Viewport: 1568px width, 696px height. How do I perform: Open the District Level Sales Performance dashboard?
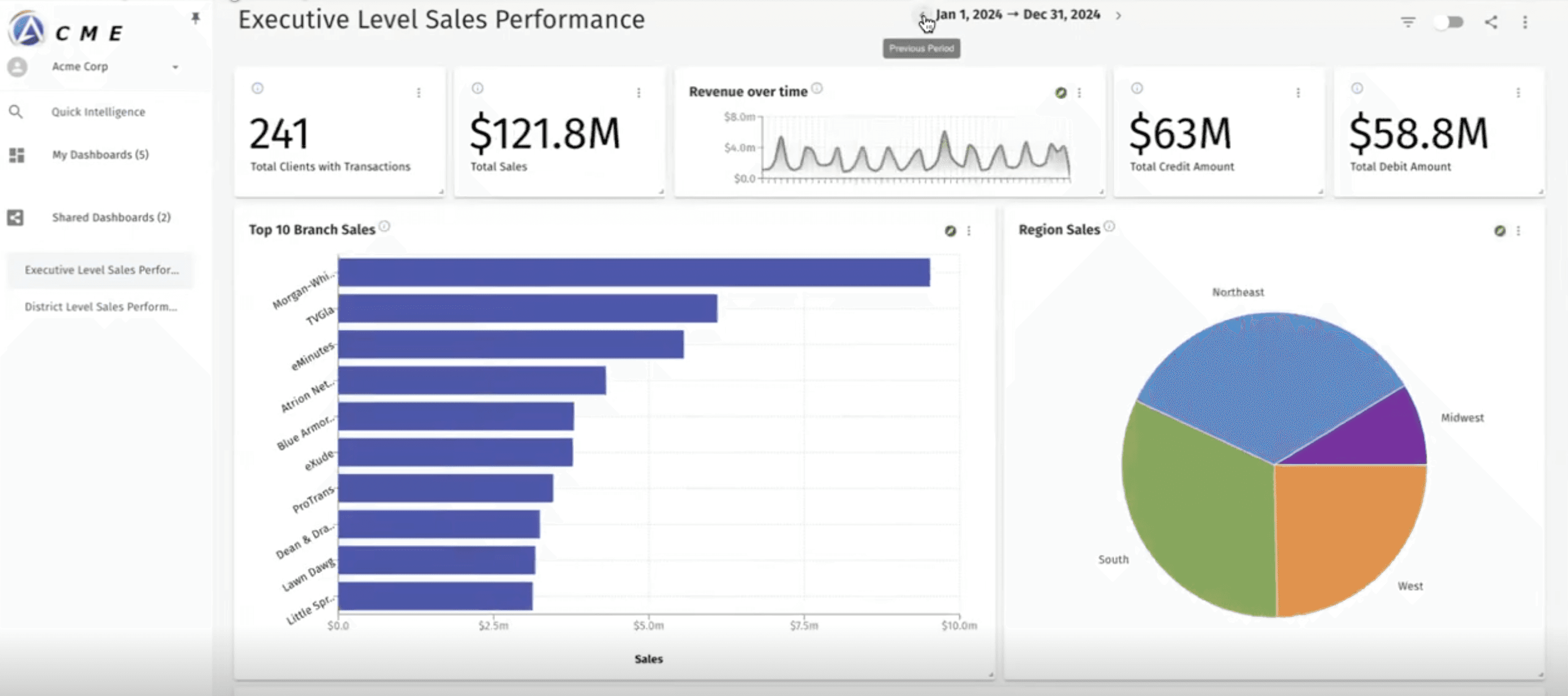coord(99,307)
